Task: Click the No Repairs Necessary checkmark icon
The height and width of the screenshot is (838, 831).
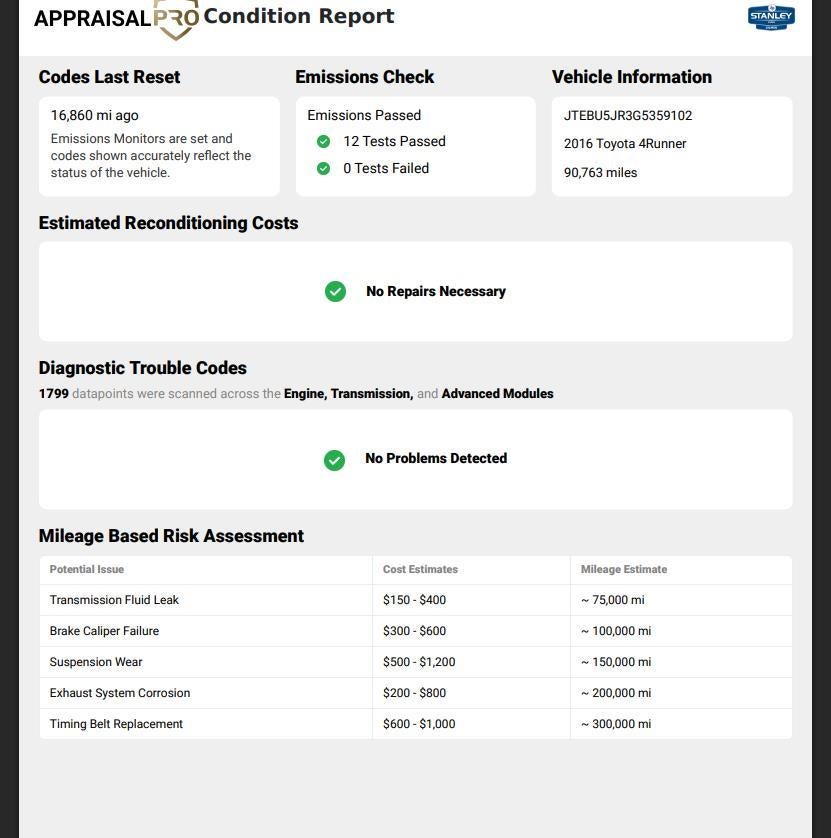Action: (x=335, y=292)
